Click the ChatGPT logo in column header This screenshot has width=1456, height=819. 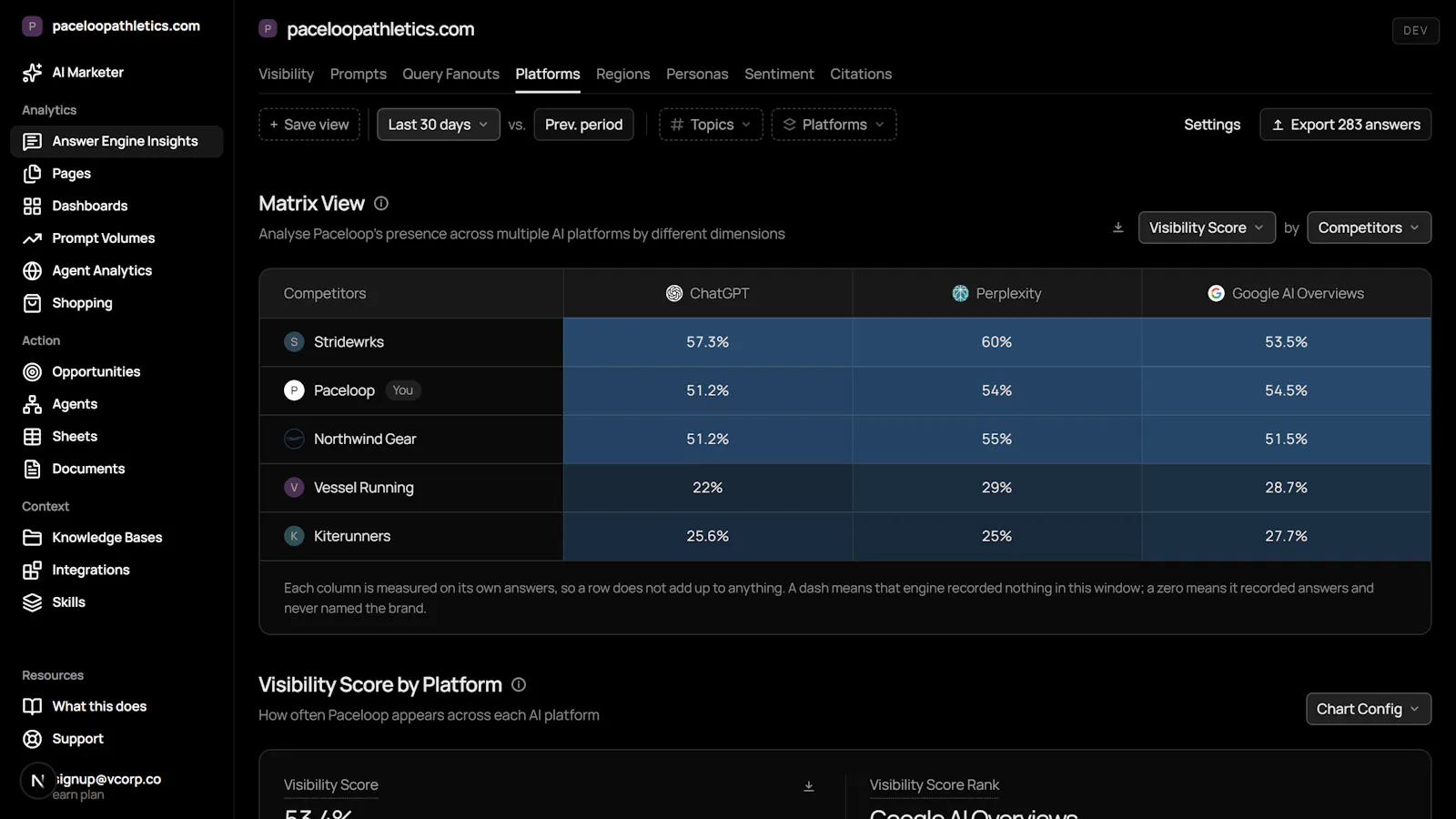(674, 293)
